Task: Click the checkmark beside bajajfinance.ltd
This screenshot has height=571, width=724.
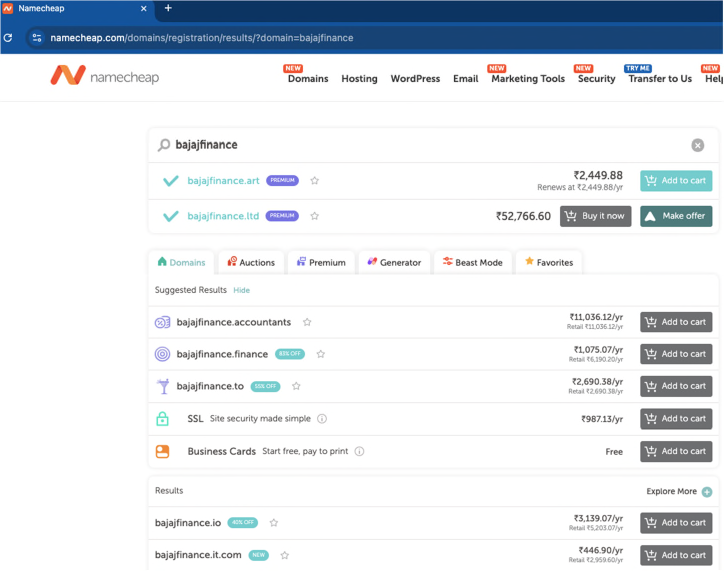Action: coord(171,216)
